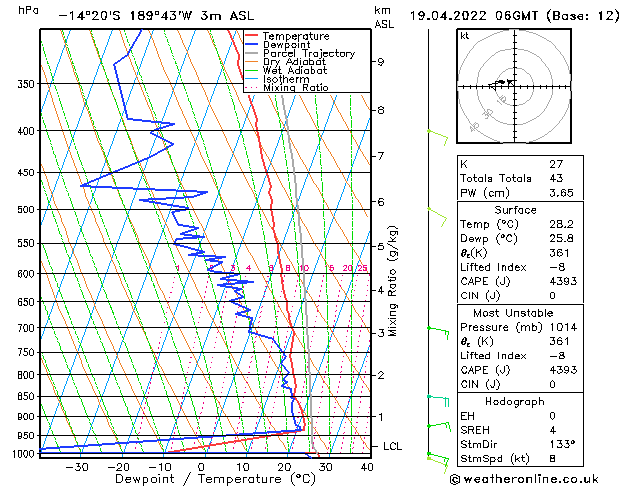Click the red Temperature line sample in legend

(x=252, y=36)
